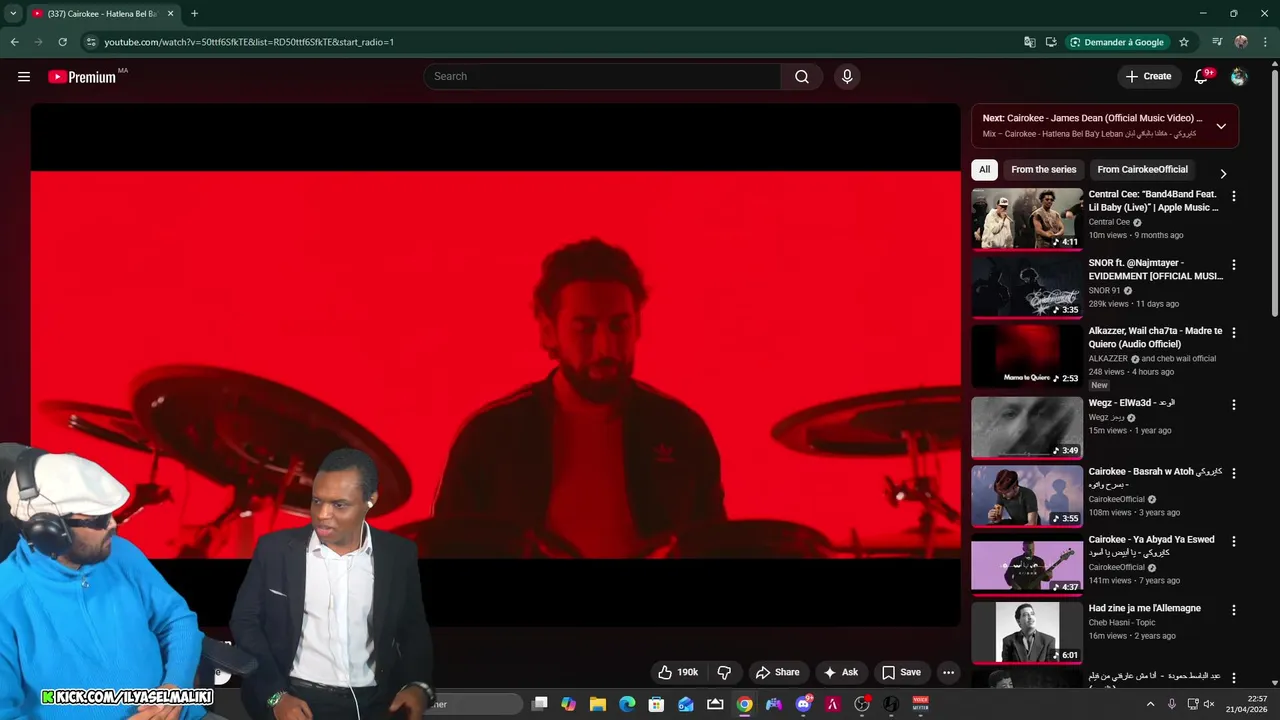
Task: Expand the Next: Cairokee James Dean mix panel
Action: tap(1221, 126)
